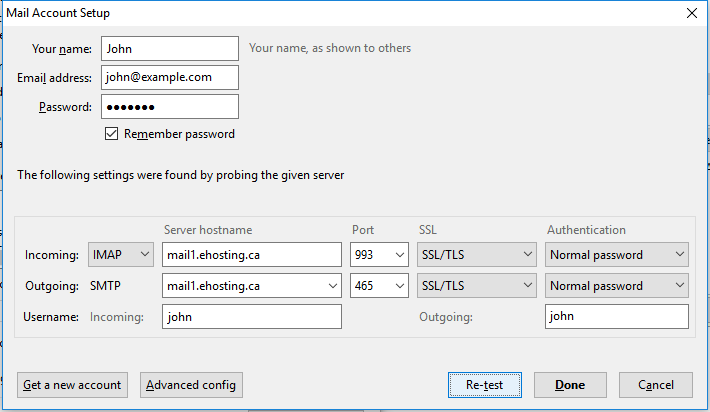Click the outgoing username field
This screenshot has height=412, width=710.
coord(616,316)
